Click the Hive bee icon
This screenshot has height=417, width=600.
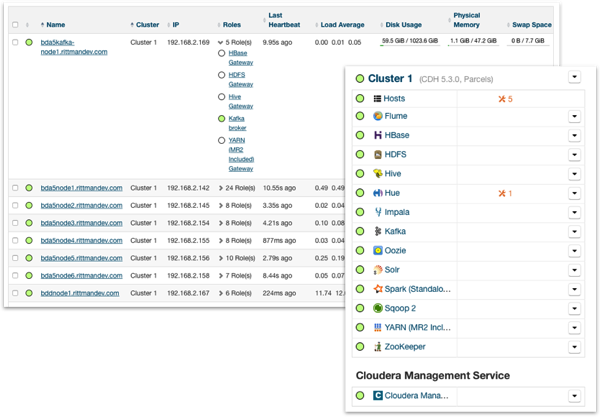pyautogui.click(x=378, y=174)
